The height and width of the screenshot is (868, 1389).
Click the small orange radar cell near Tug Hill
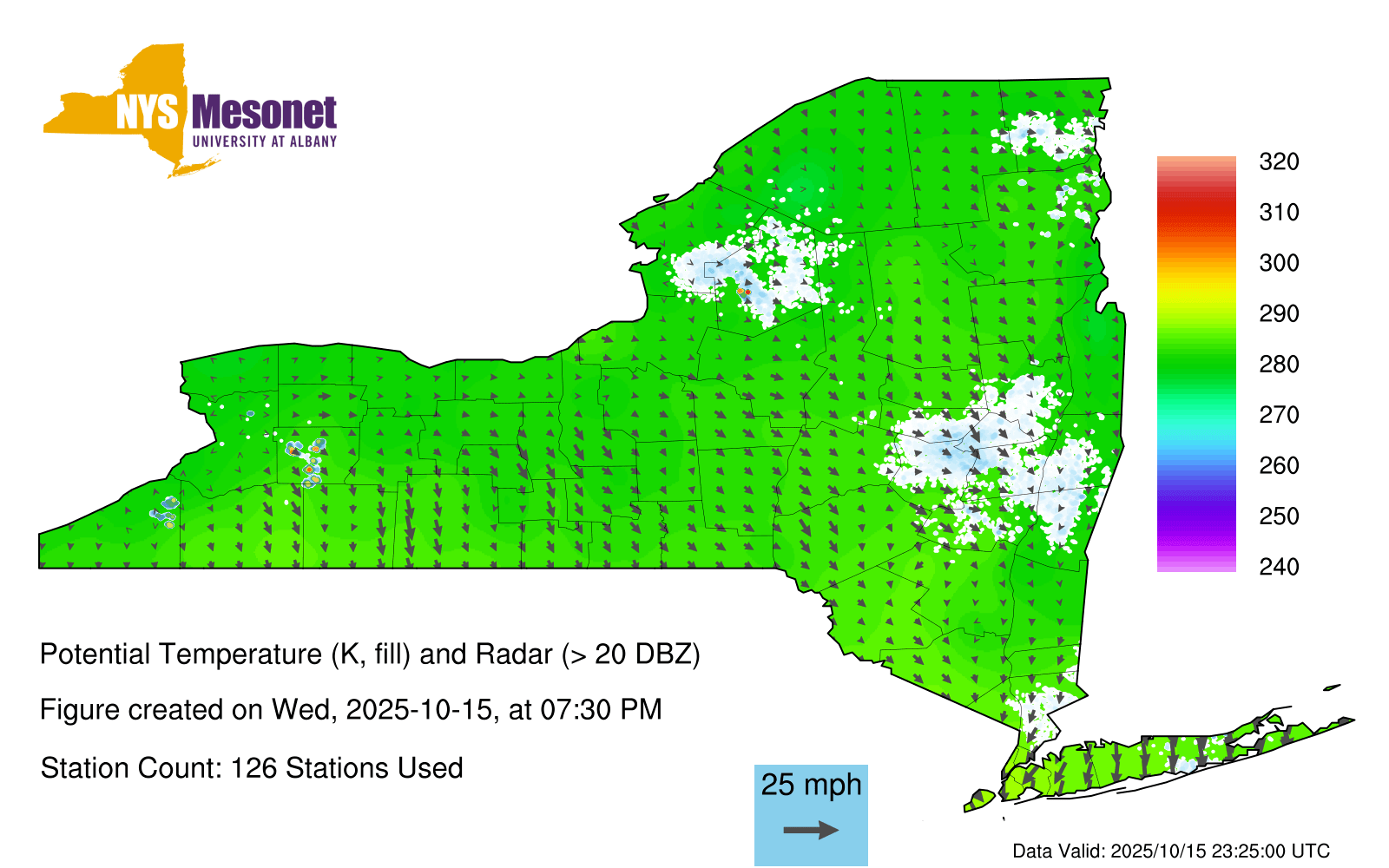click(x=743, y=292)
